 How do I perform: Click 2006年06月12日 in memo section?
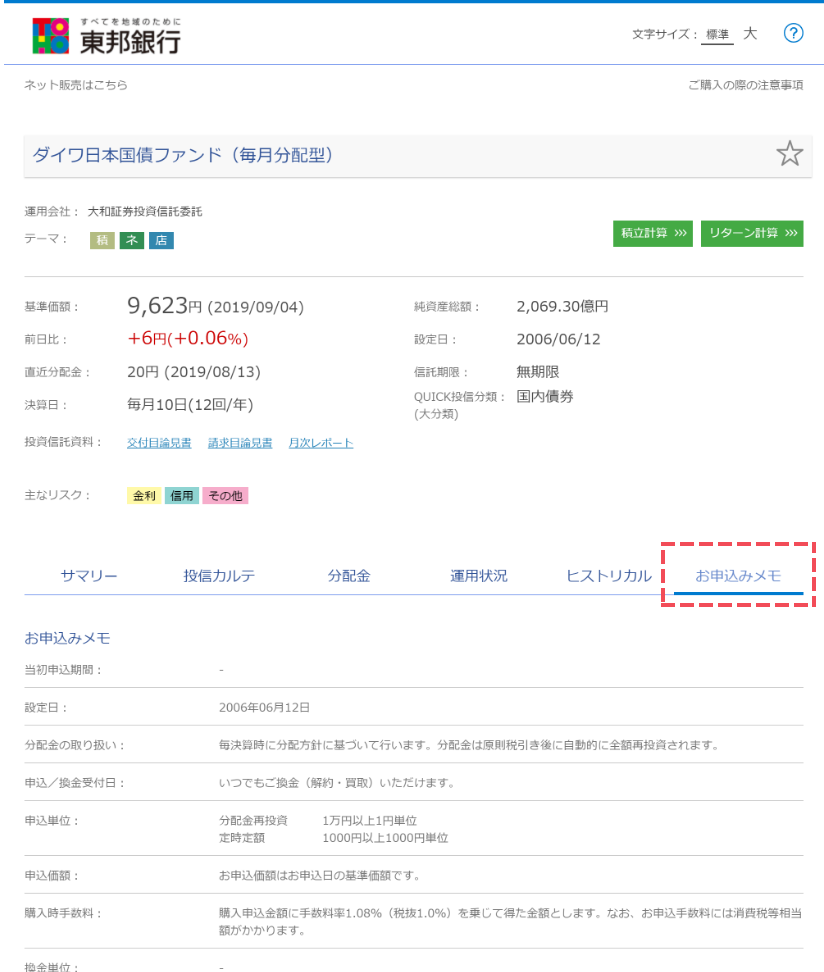click(264, 708)
